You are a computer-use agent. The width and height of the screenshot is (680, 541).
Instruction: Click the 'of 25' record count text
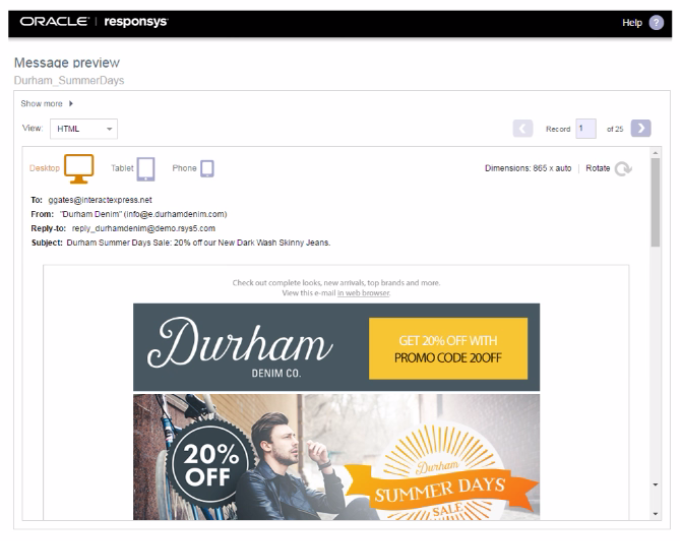[615, 129]
